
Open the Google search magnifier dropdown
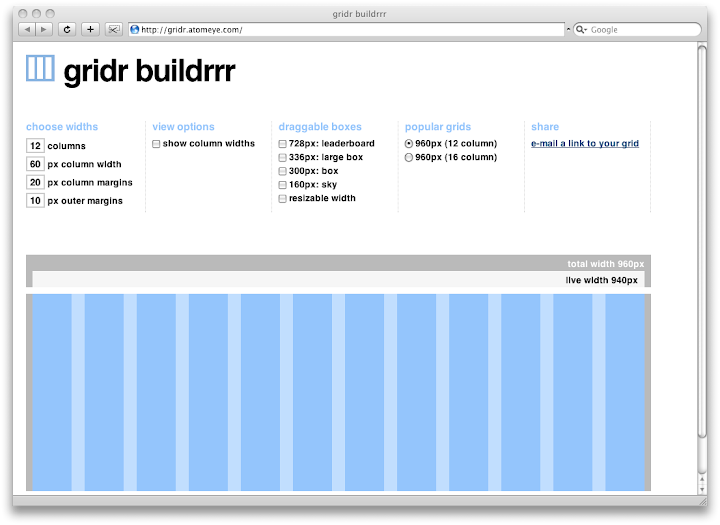[x=582, y=29]
